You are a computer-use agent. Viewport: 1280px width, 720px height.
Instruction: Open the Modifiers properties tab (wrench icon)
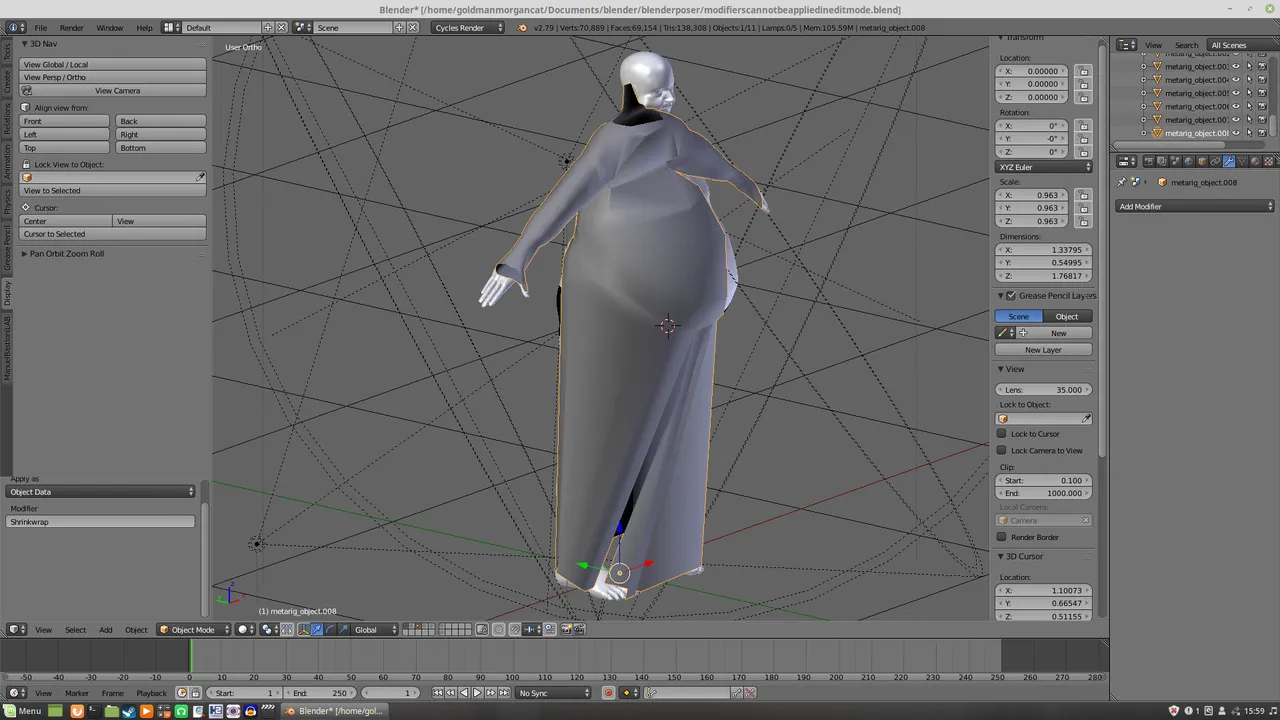(x=1229, y=161)
